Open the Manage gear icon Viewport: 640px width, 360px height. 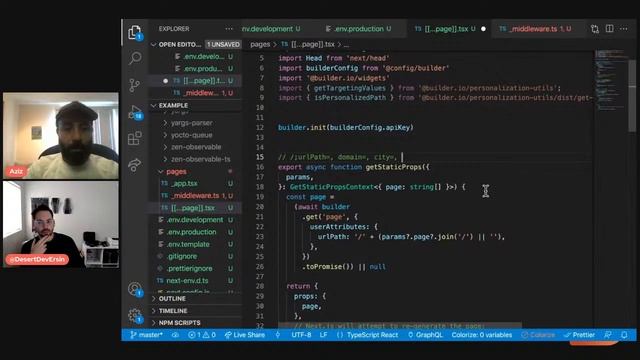135,316
